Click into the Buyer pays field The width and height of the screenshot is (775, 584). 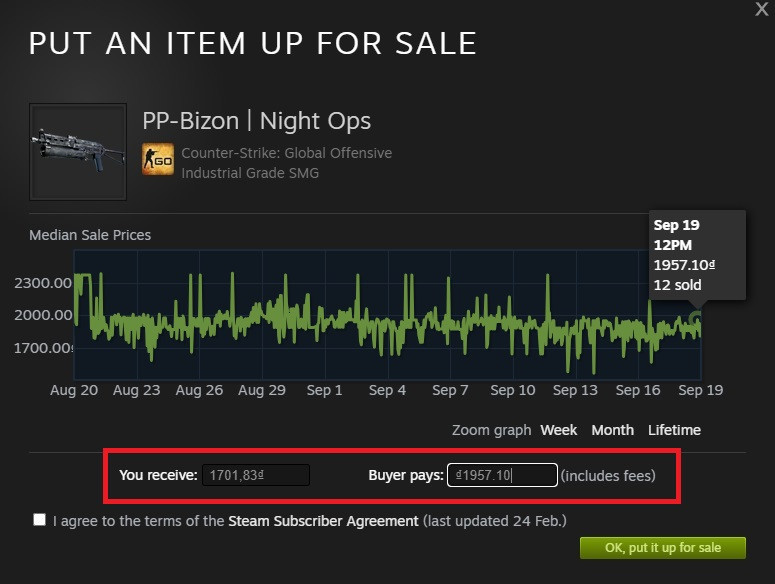coord(502,475)
